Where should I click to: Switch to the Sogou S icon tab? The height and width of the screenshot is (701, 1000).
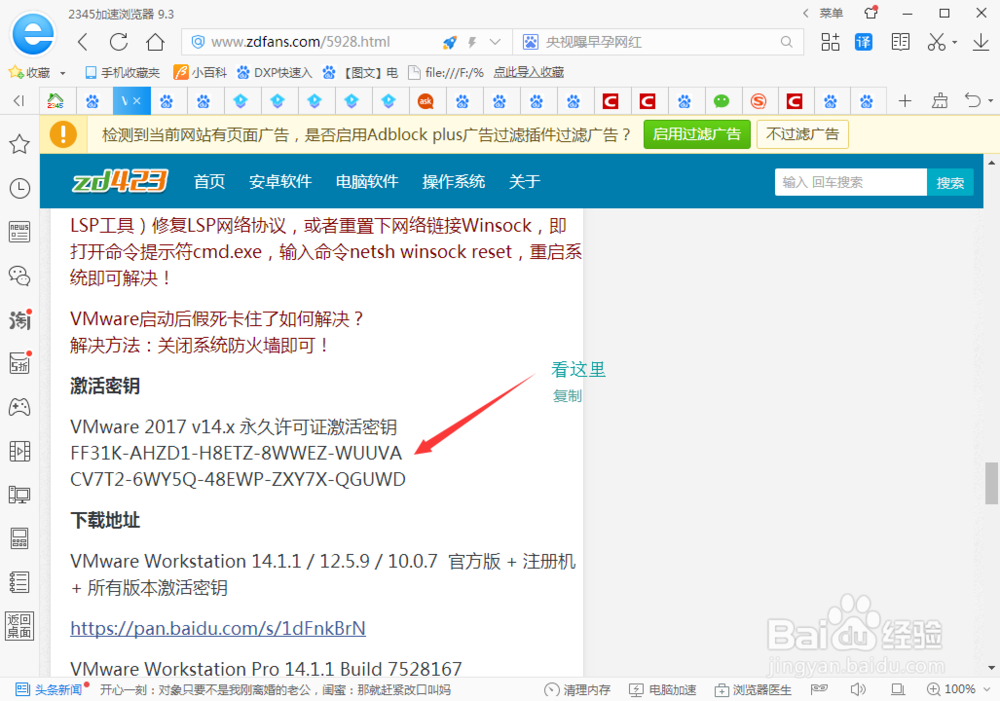[758, 101]
